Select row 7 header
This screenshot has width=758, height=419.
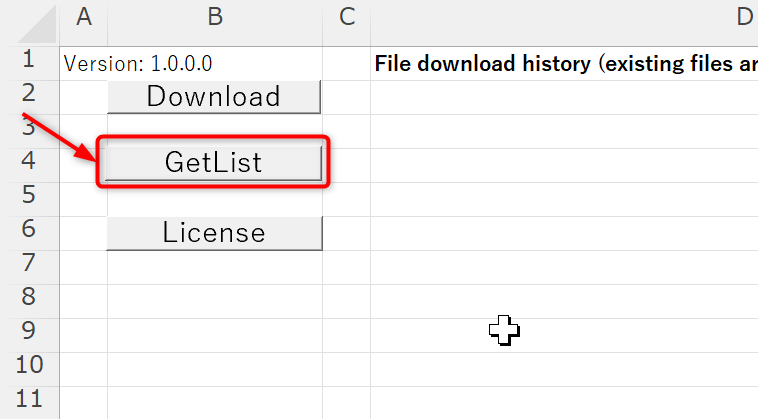tap(28, 263)
